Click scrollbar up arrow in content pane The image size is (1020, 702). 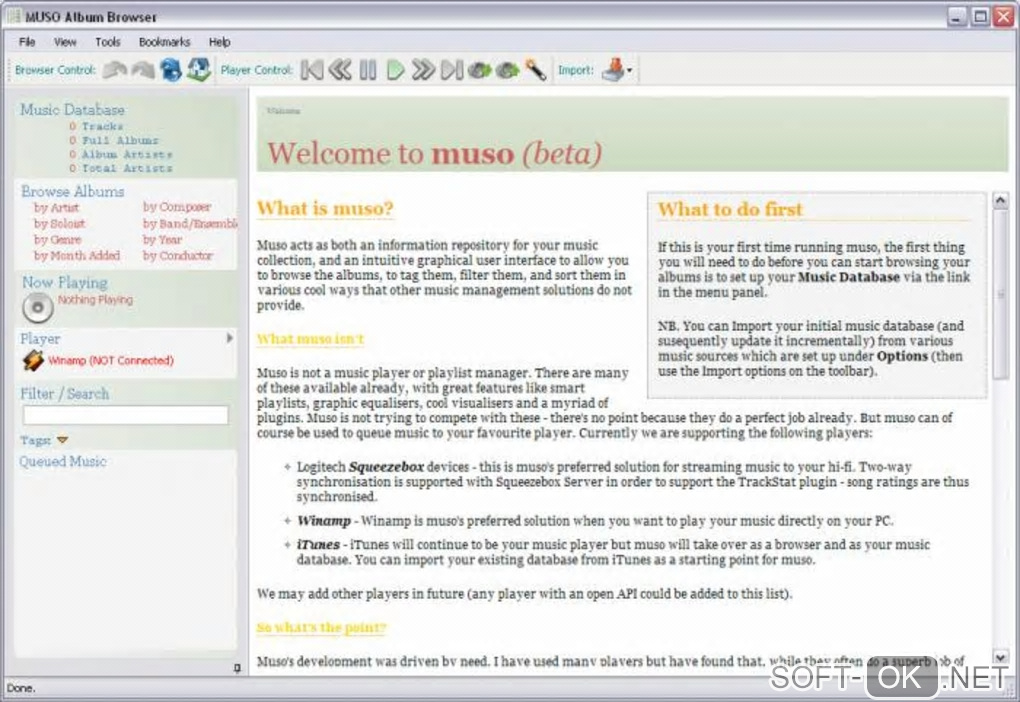tap(1000, 200)
